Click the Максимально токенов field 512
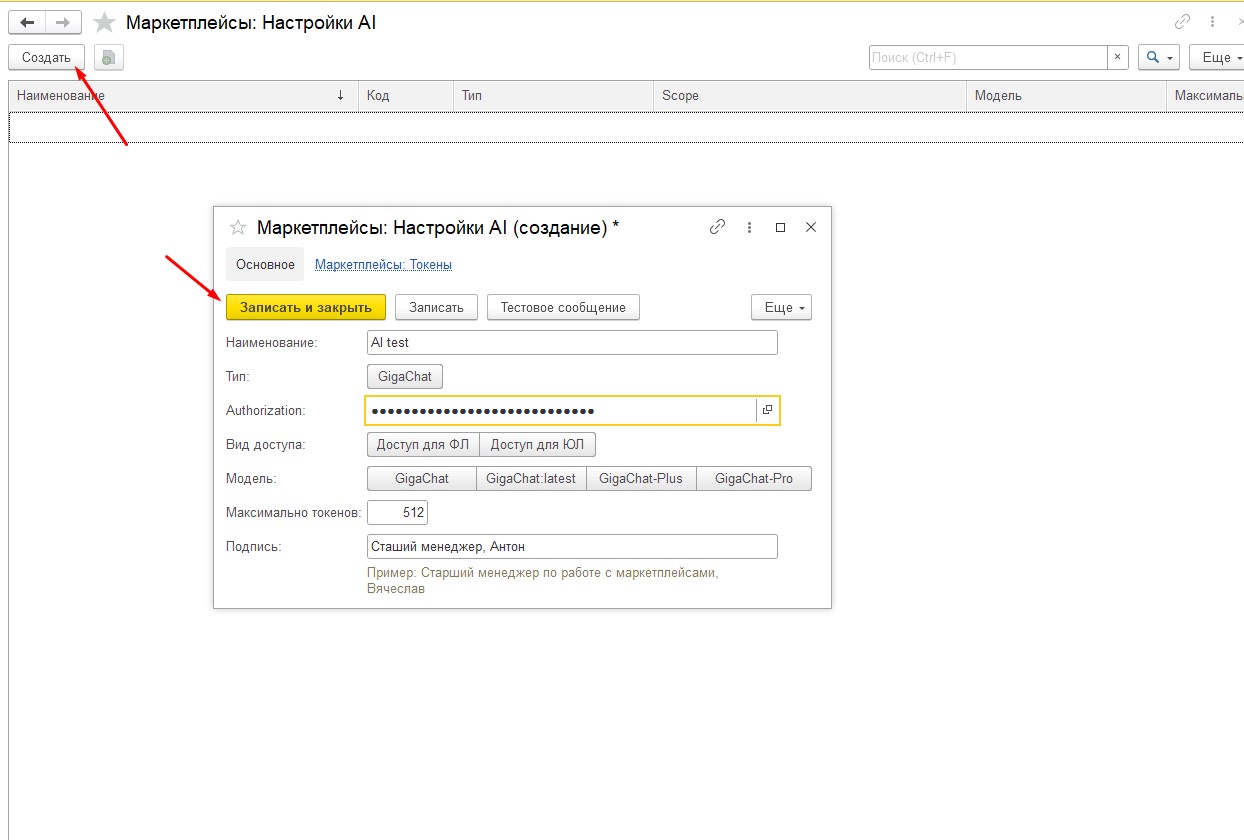1244x840 pixels. (x=397, y=513)
